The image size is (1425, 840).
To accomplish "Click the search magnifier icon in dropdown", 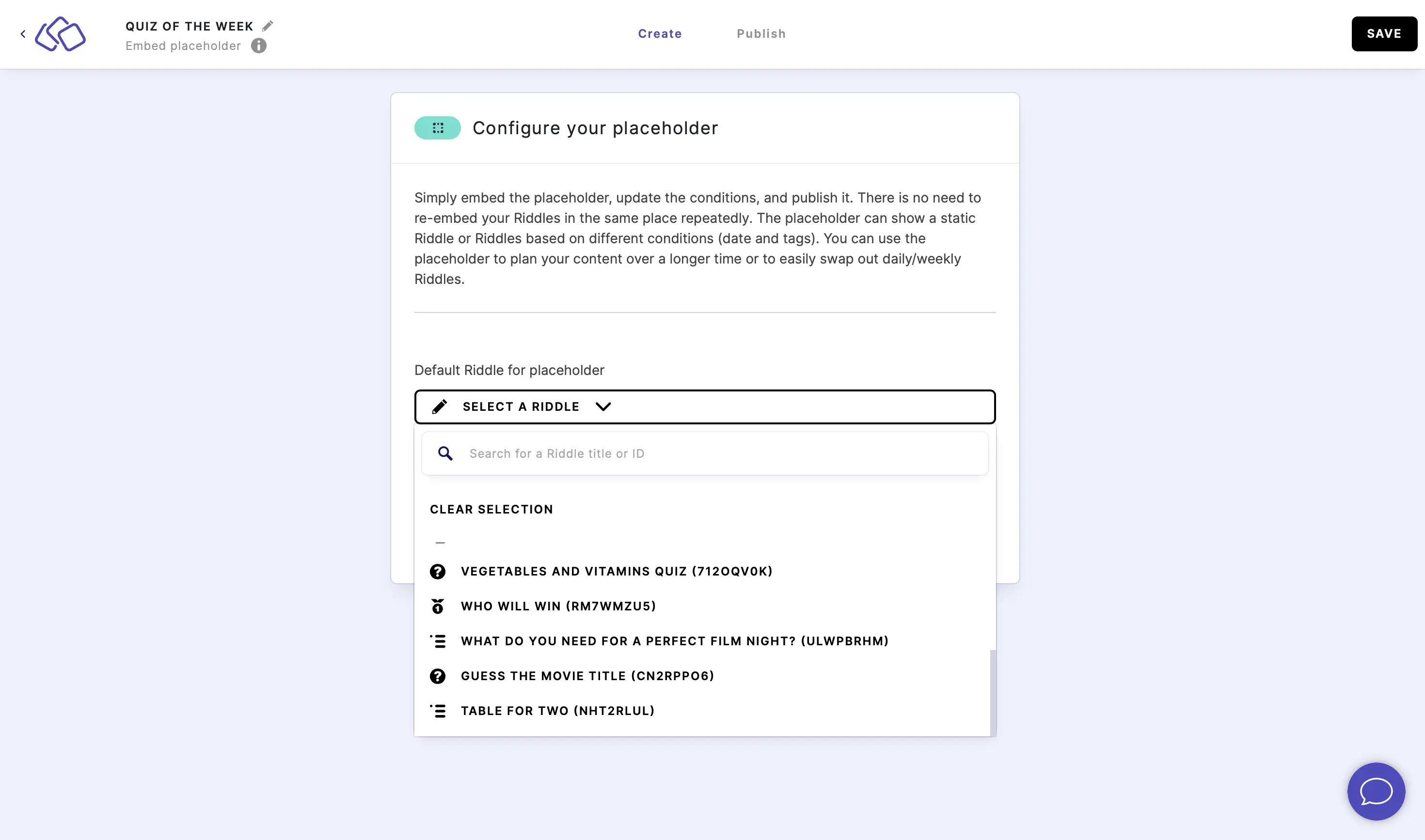I will point(446,453).
